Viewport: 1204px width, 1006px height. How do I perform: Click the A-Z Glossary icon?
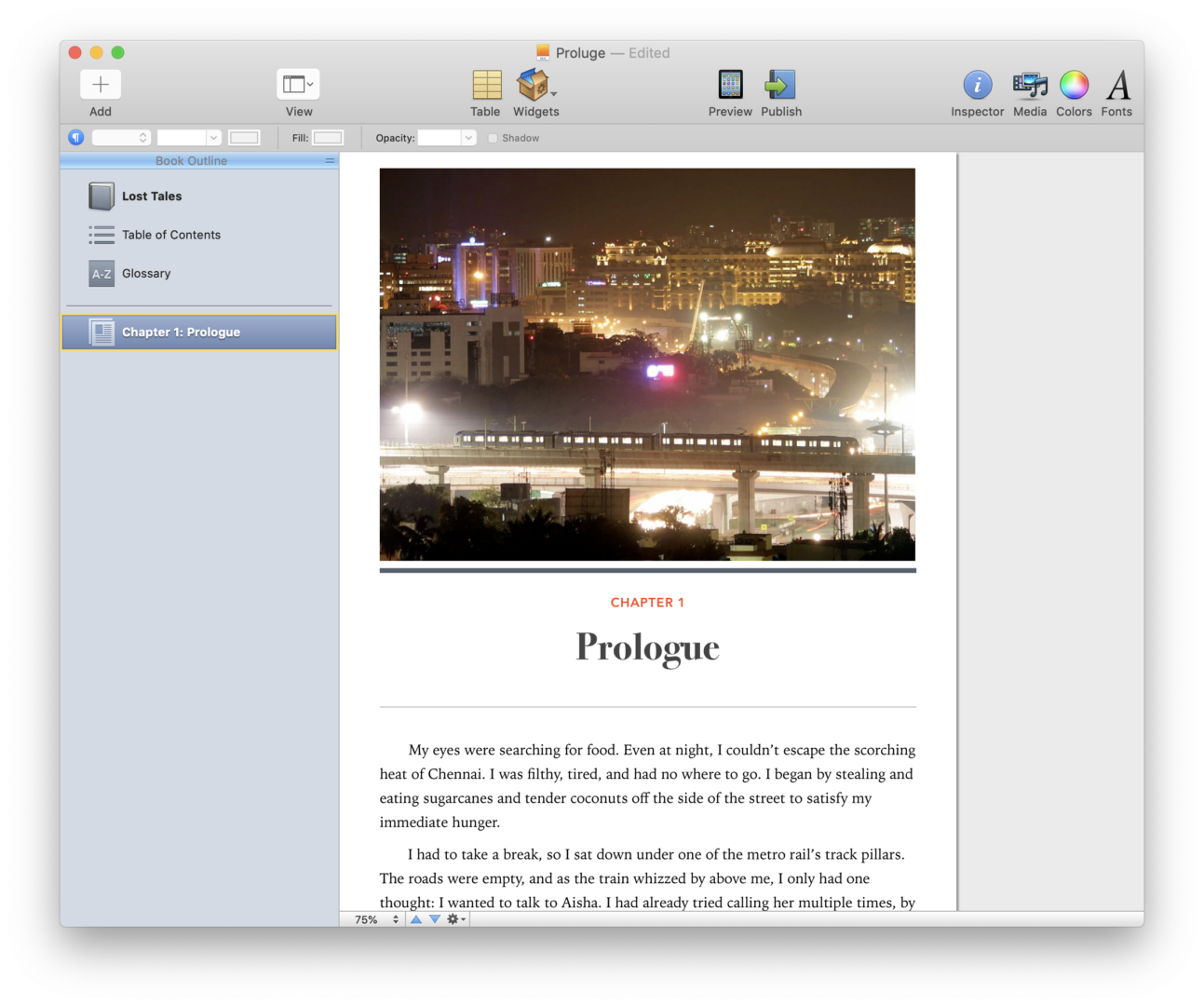click(101, 274)
